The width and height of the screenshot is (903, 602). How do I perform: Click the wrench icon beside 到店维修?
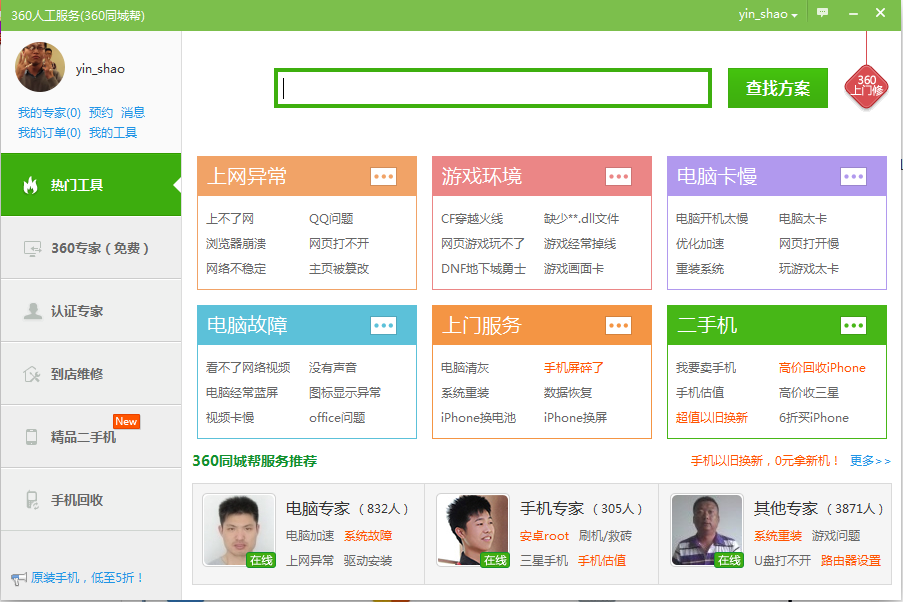[x=32, y=374]
